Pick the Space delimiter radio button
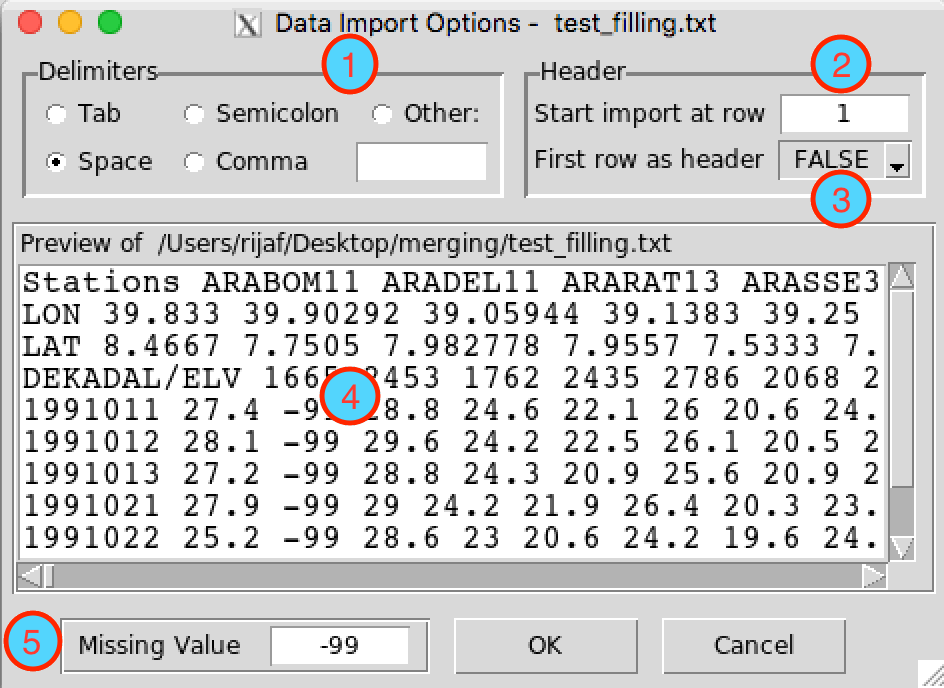The height and width of the screenshot is (688, 944). [57, 162]
